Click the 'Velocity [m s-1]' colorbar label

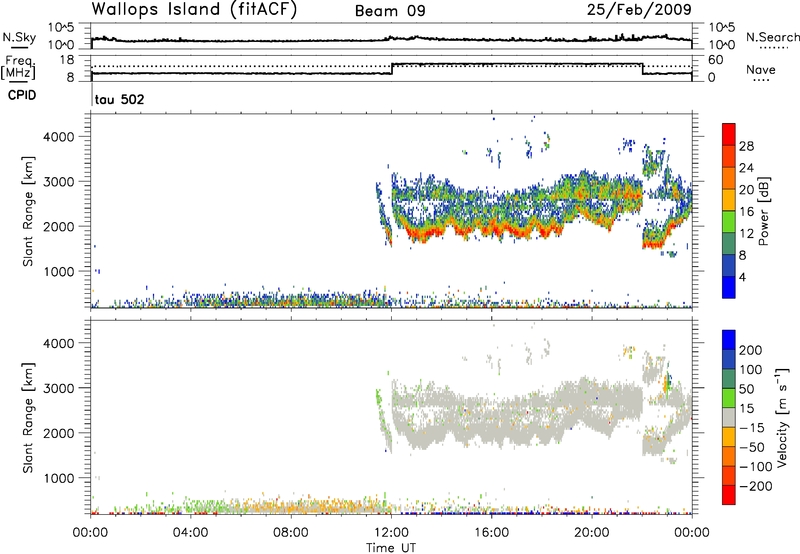click(782, 418)
